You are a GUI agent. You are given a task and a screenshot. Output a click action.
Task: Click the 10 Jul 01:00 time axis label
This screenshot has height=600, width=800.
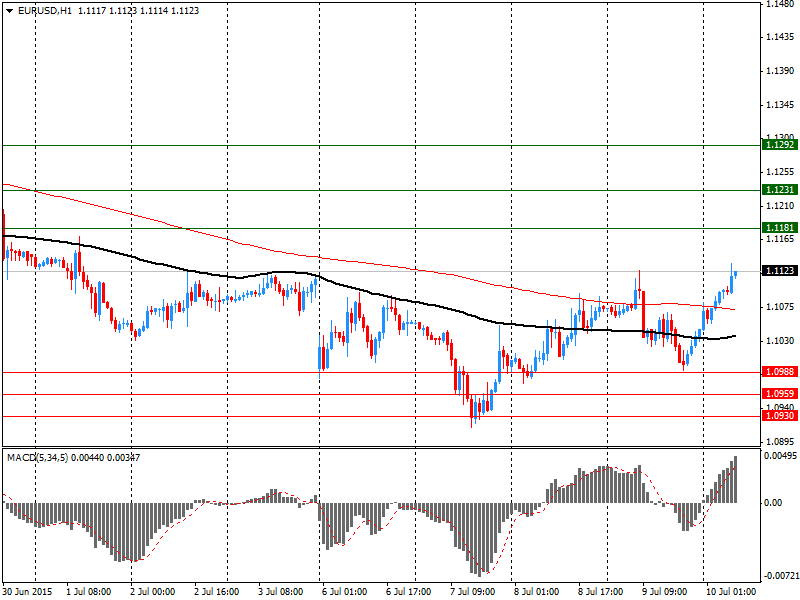coord(731,592)
